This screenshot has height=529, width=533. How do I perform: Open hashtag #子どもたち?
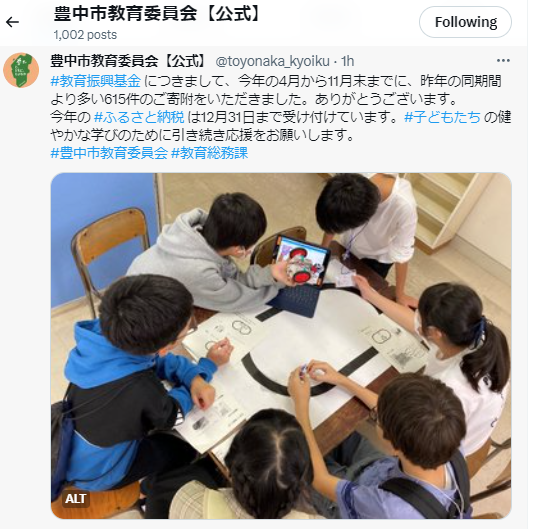[442, 117]
